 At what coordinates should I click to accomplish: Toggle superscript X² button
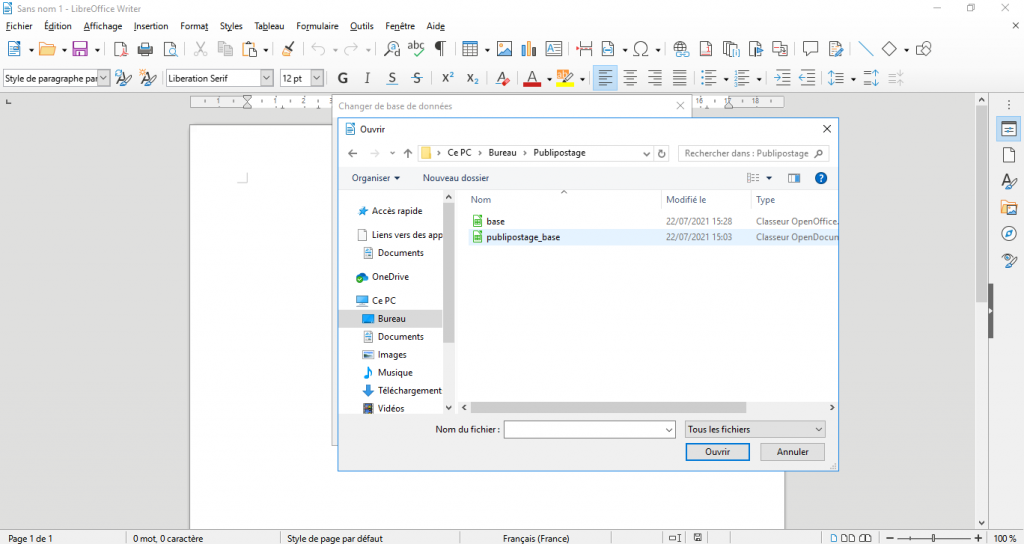tap(448, 78)
